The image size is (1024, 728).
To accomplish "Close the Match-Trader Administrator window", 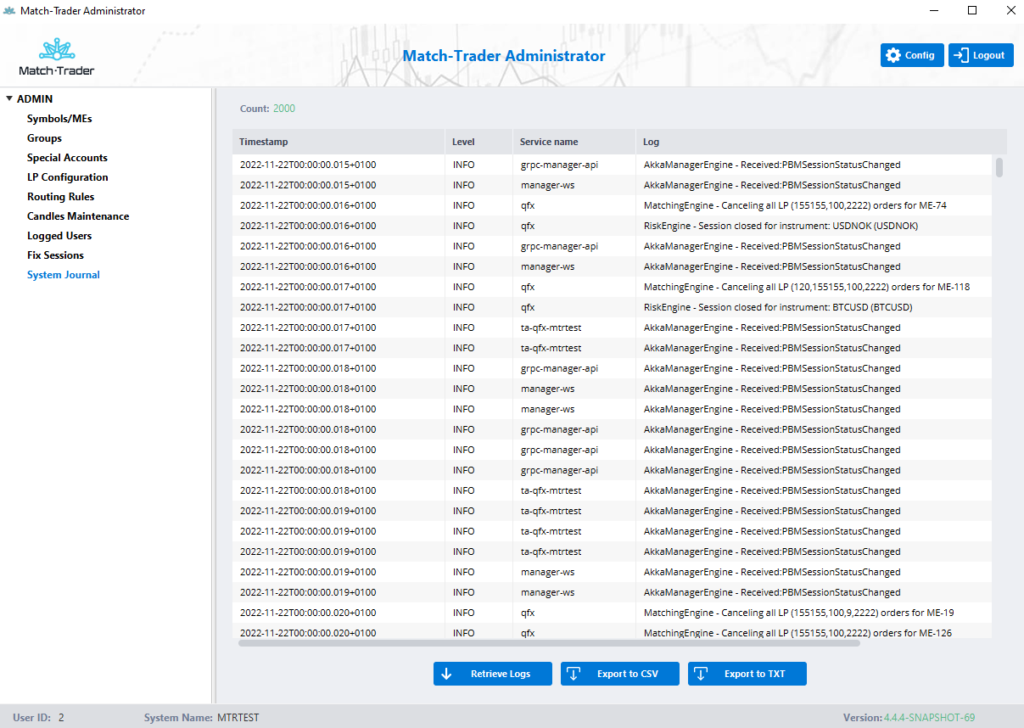I will 1010,10.
